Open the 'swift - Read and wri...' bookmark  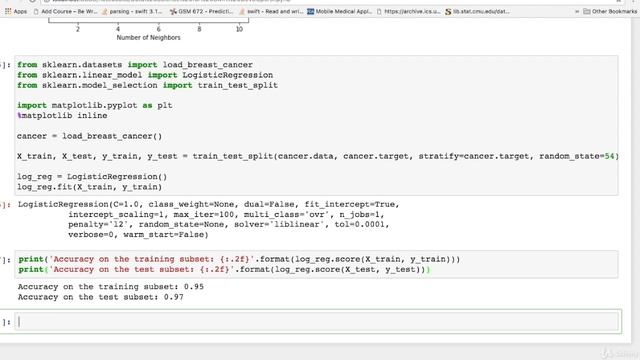coord(271,11)
